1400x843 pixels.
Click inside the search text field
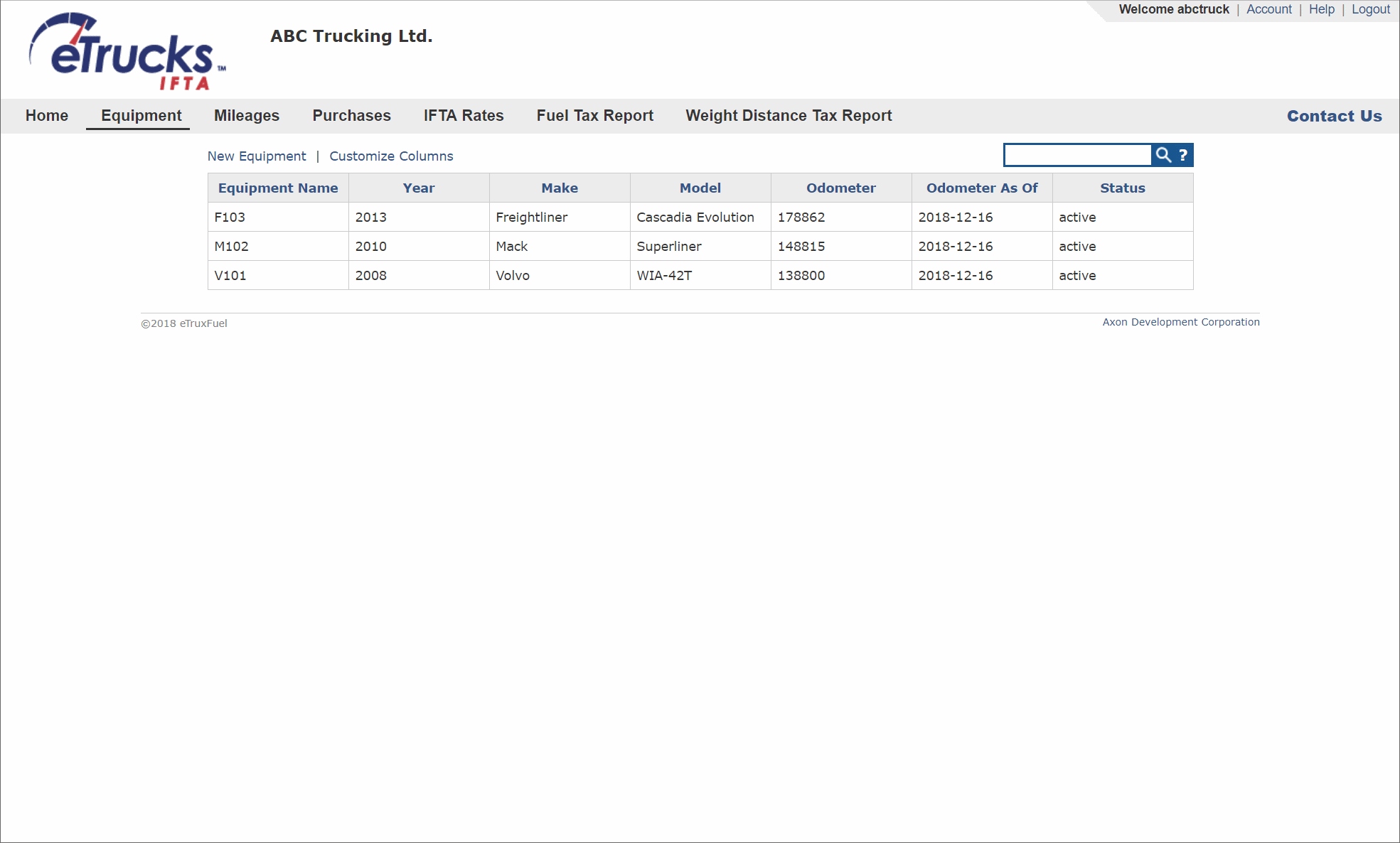pos(1077,155)
